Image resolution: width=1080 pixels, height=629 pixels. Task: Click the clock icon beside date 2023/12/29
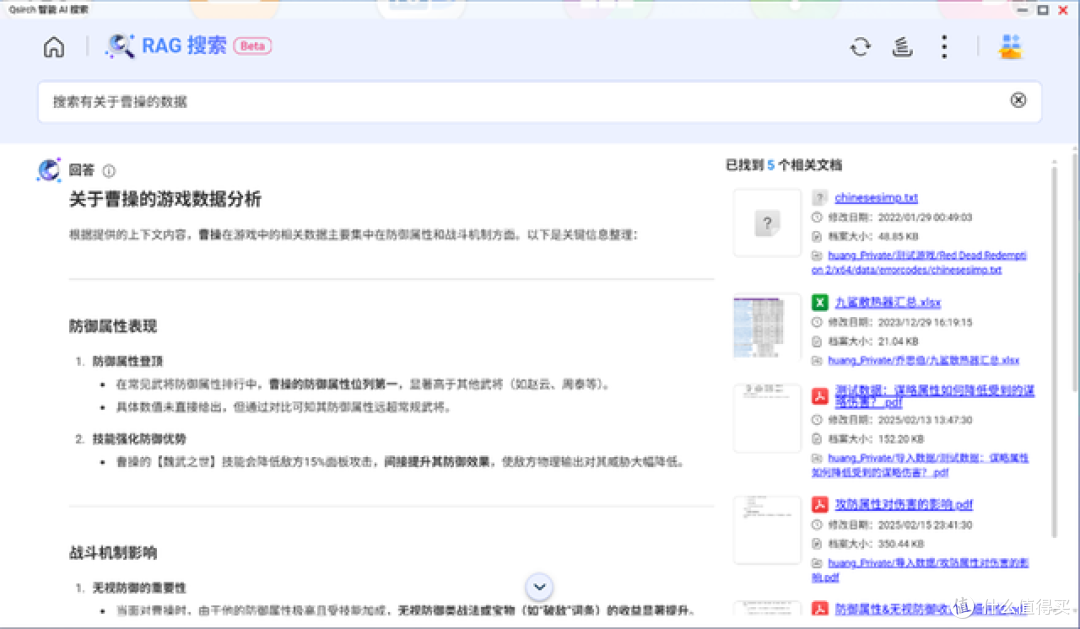coord(817,322)
